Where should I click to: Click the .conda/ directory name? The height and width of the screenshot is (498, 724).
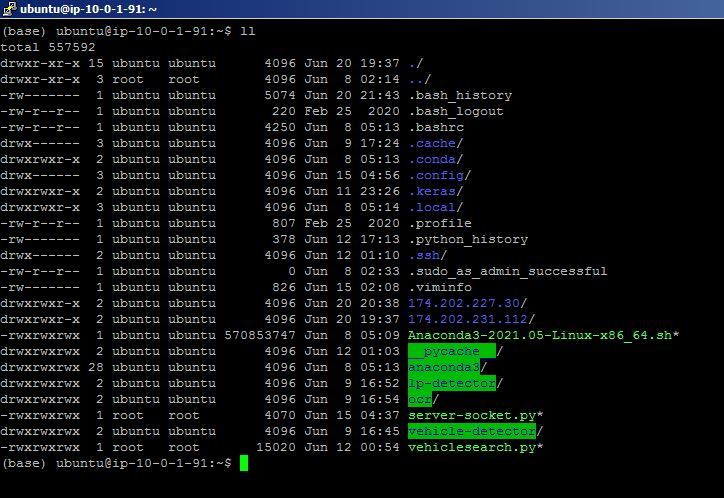[x=435, y=159]
